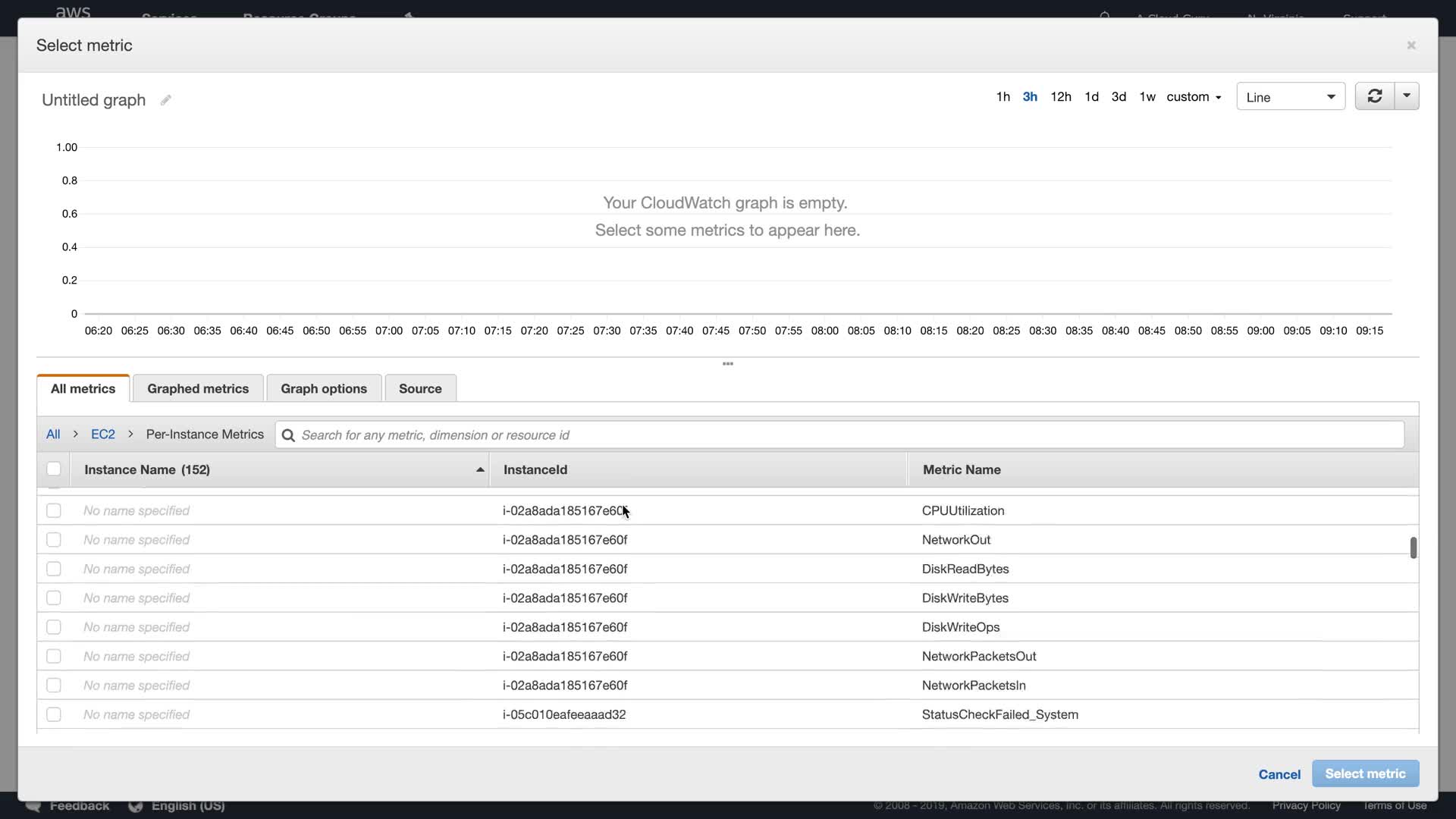1456x819 pixels.
Task: Click the refresh graph icon
Action: [1374, 96]
